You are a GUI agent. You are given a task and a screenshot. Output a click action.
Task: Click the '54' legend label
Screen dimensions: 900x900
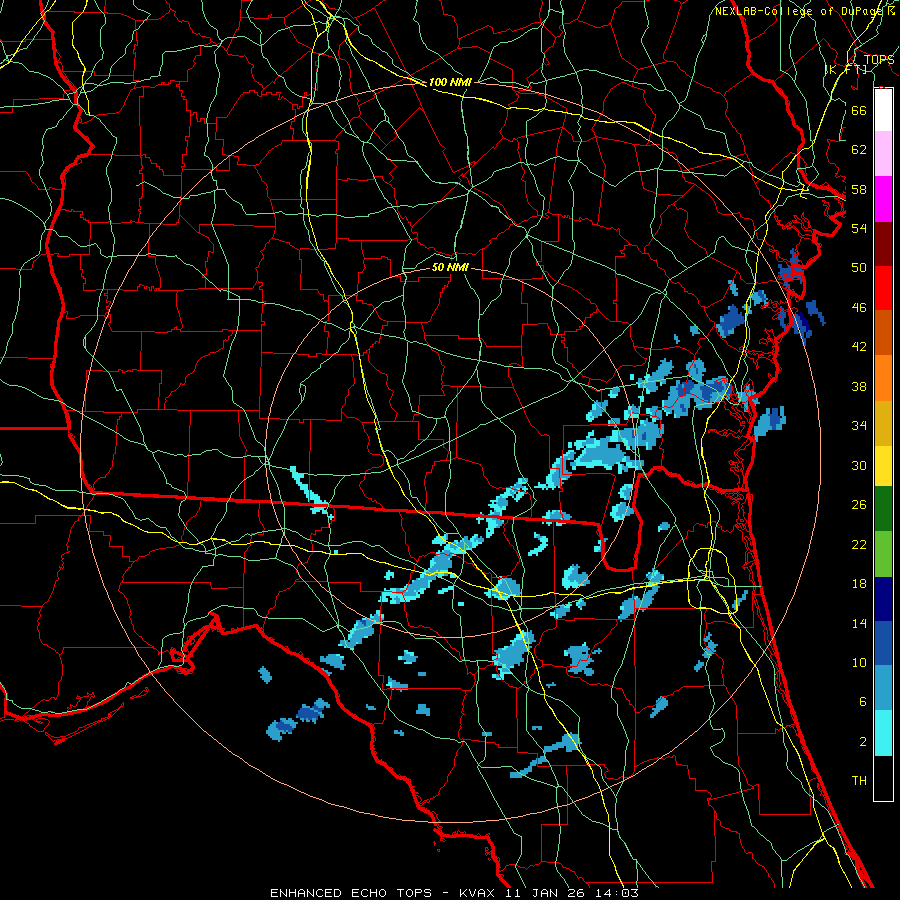859,228
